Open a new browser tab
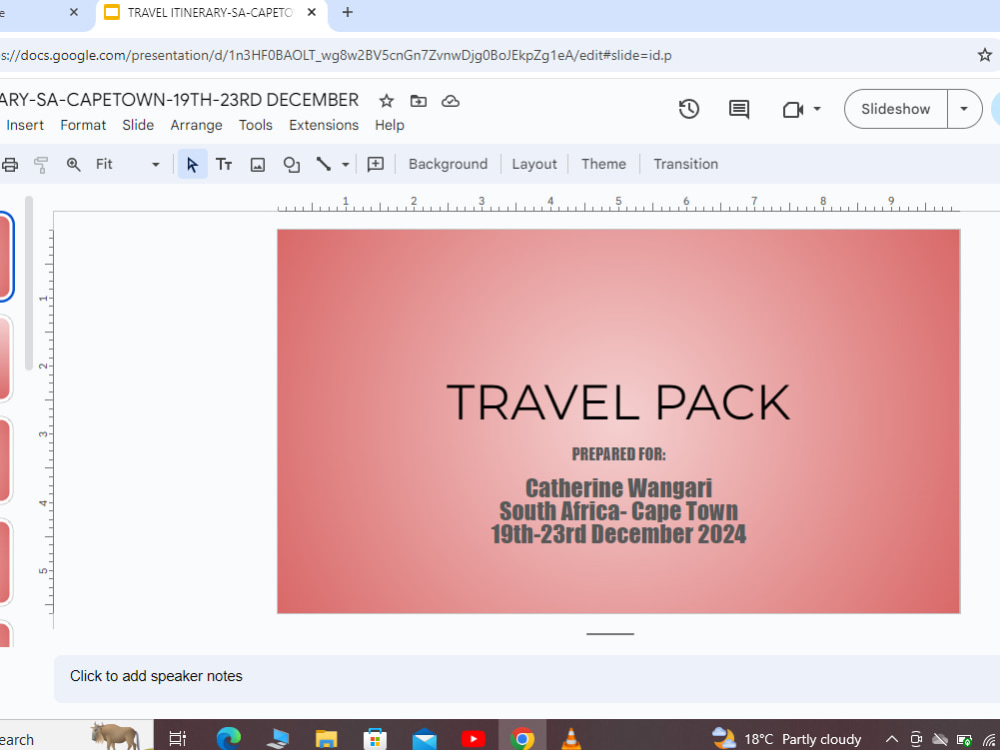 (348, 12)
